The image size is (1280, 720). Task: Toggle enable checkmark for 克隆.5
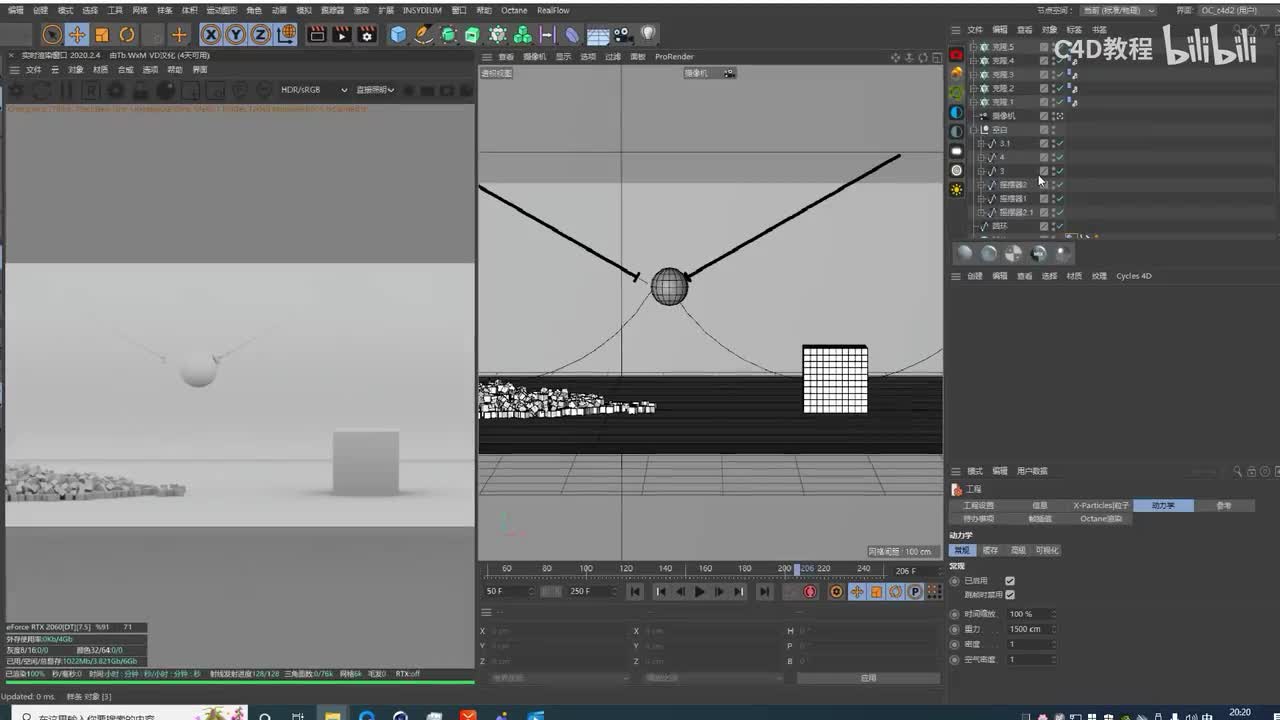coord(1059,47)
